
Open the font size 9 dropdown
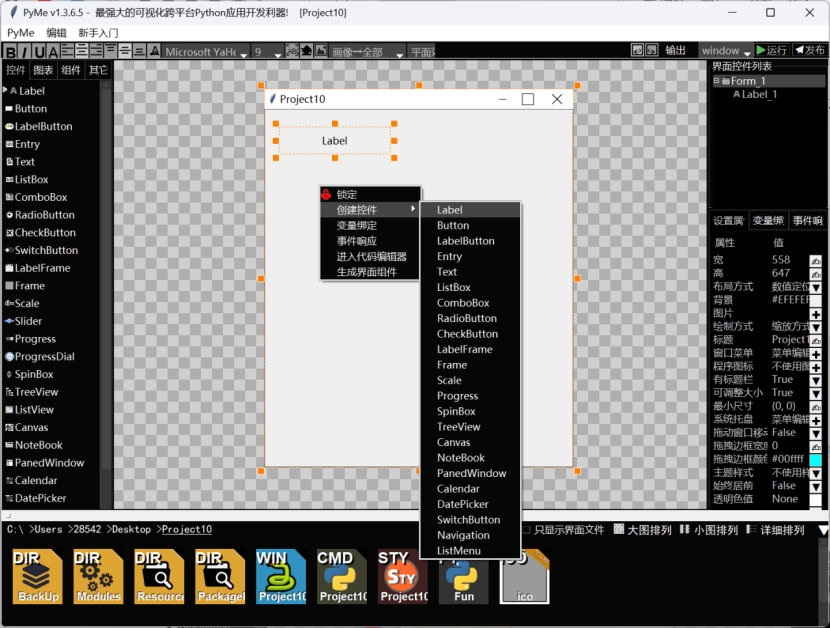click(267, 52)
